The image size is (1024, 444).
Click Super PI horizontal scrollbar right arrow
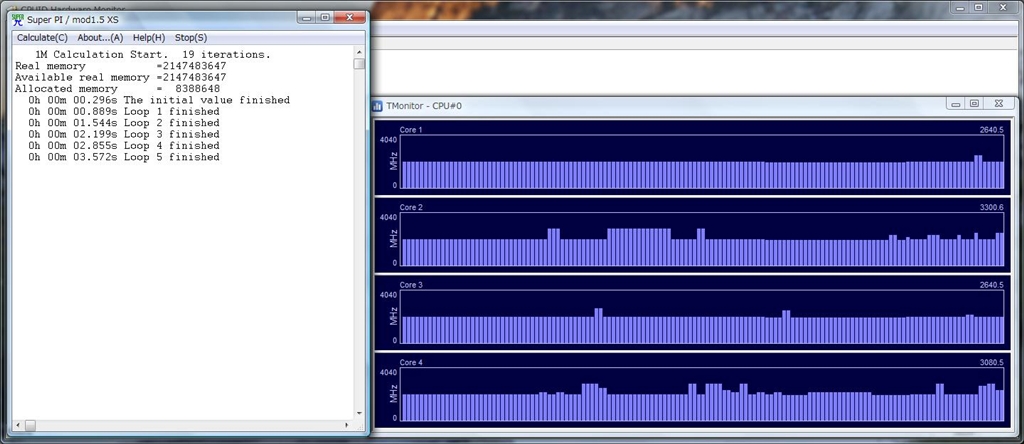click(347, 425)
